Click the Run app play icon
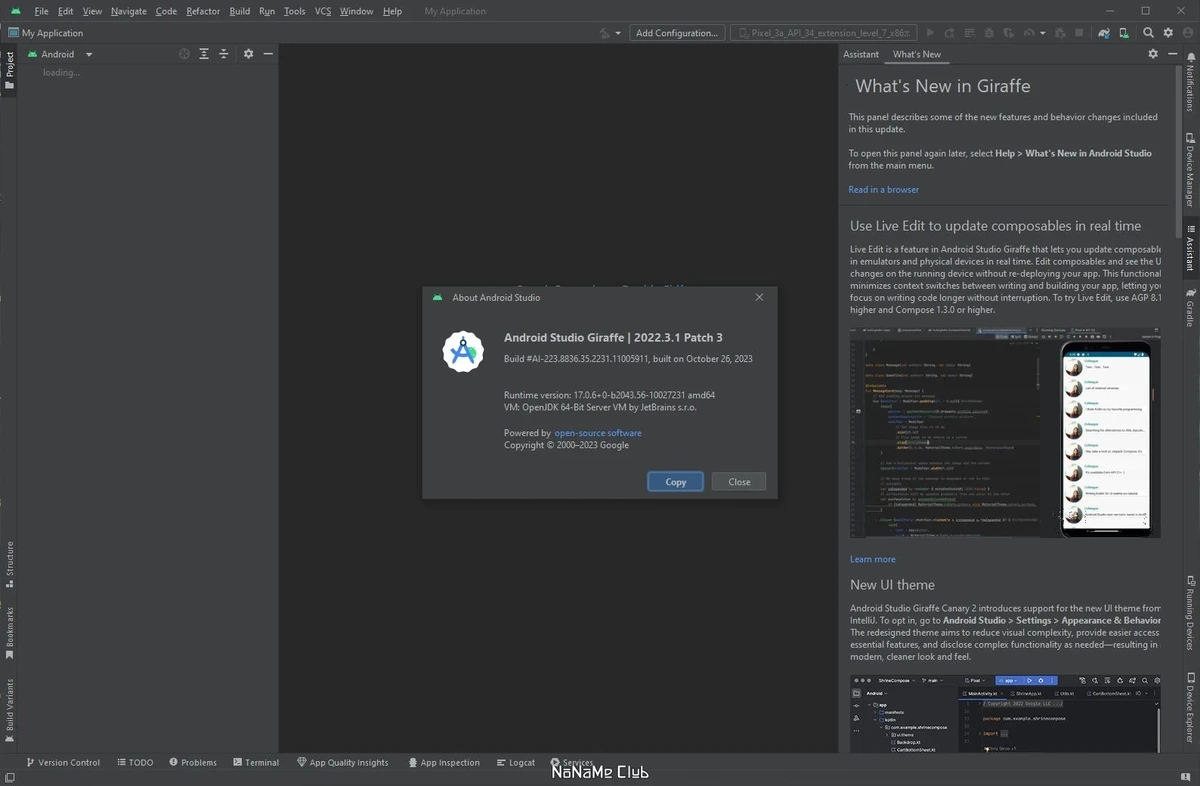 tap(930, 33)
